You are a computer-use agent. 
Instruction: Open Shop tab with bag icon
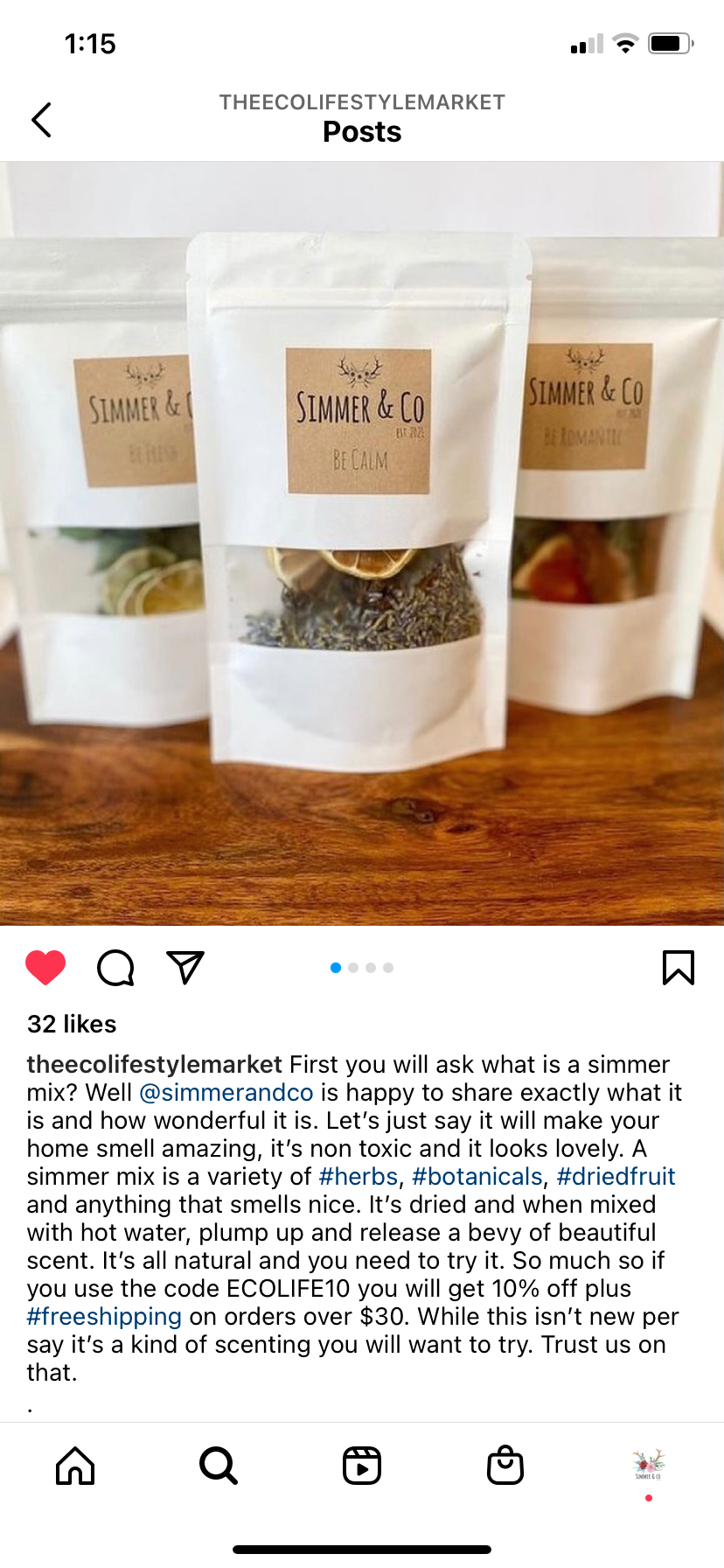click(x=505, y=1466)
